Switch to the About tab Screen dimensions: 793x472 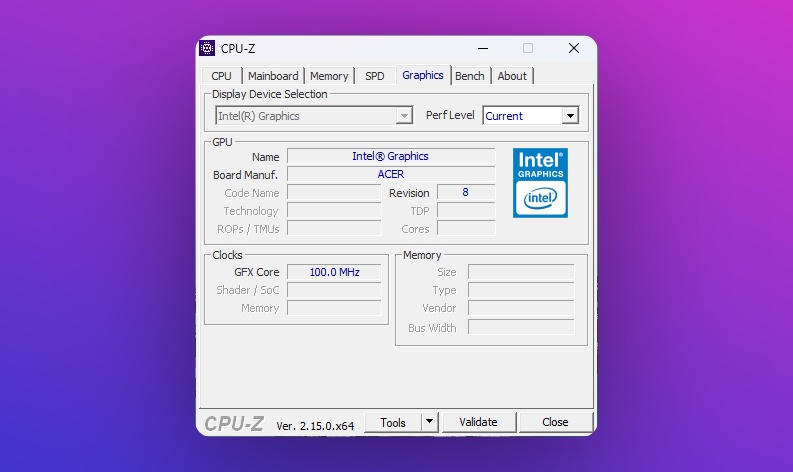pyautogui.click(x=512, y=76)
